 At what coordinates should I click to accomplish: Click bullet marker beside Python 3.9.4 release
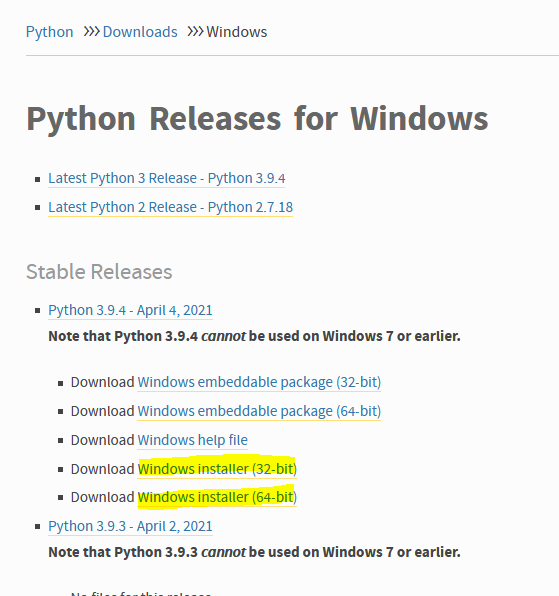tap(37, 311)
